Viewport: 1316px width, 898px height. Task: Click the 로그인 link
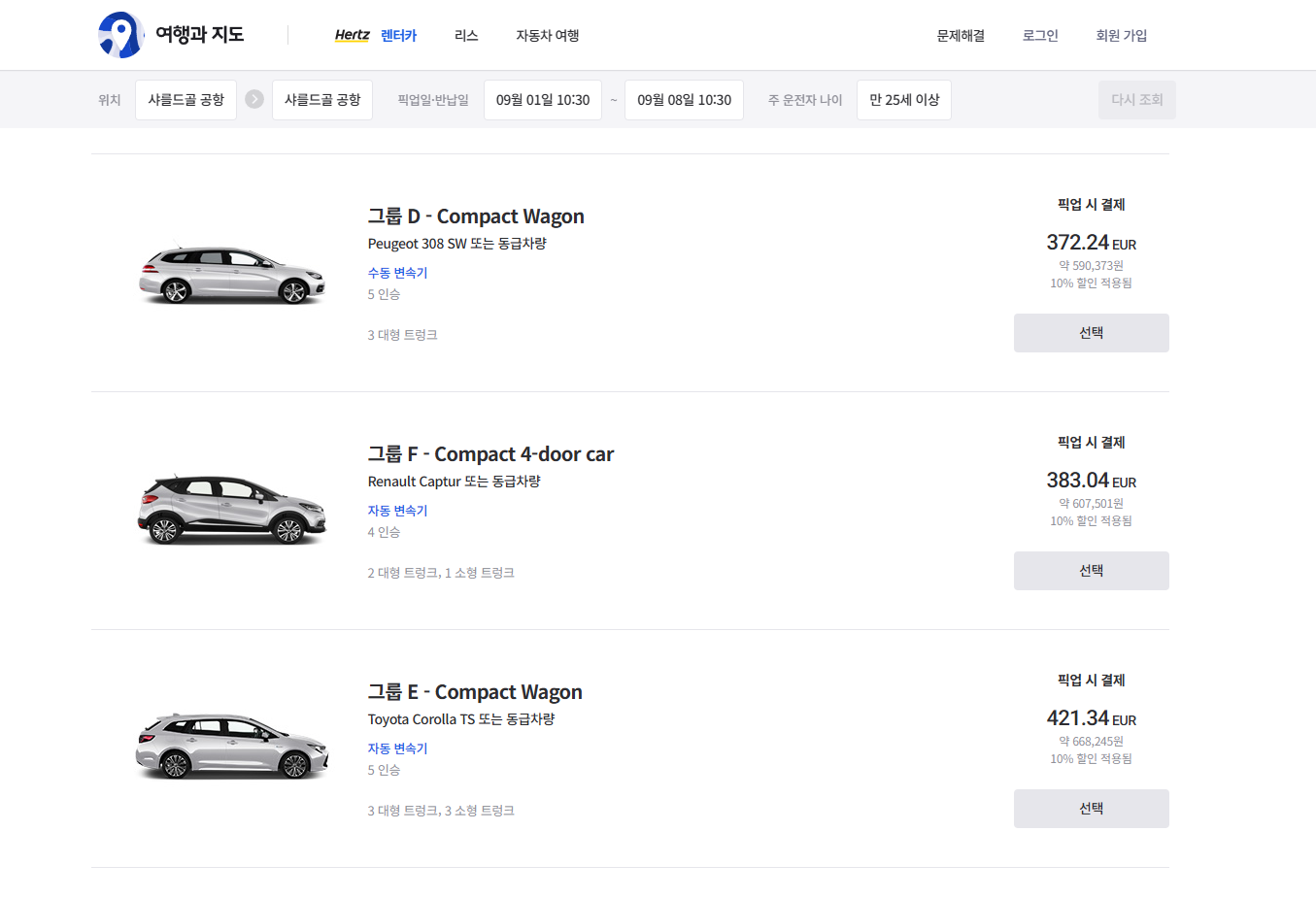(x=1039, y=36)
